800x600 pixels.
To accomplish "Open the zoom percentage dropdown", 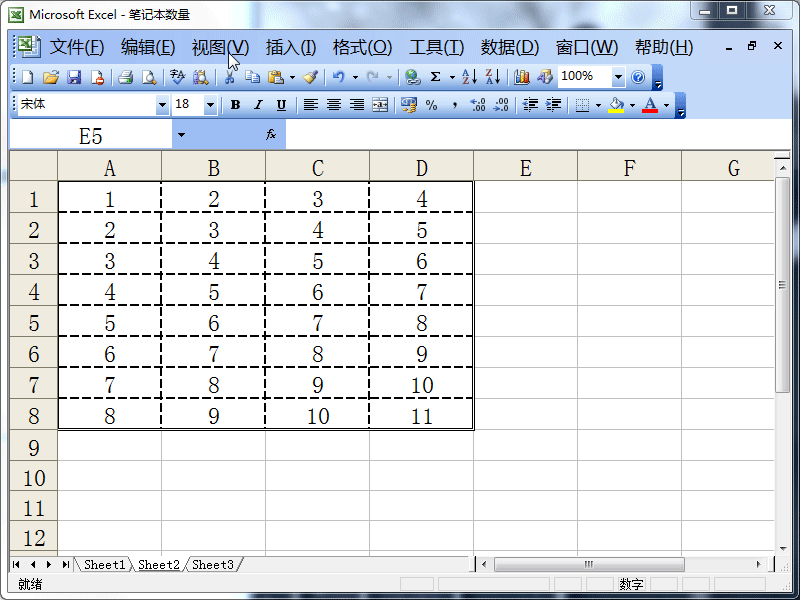I will coord(618,77).
